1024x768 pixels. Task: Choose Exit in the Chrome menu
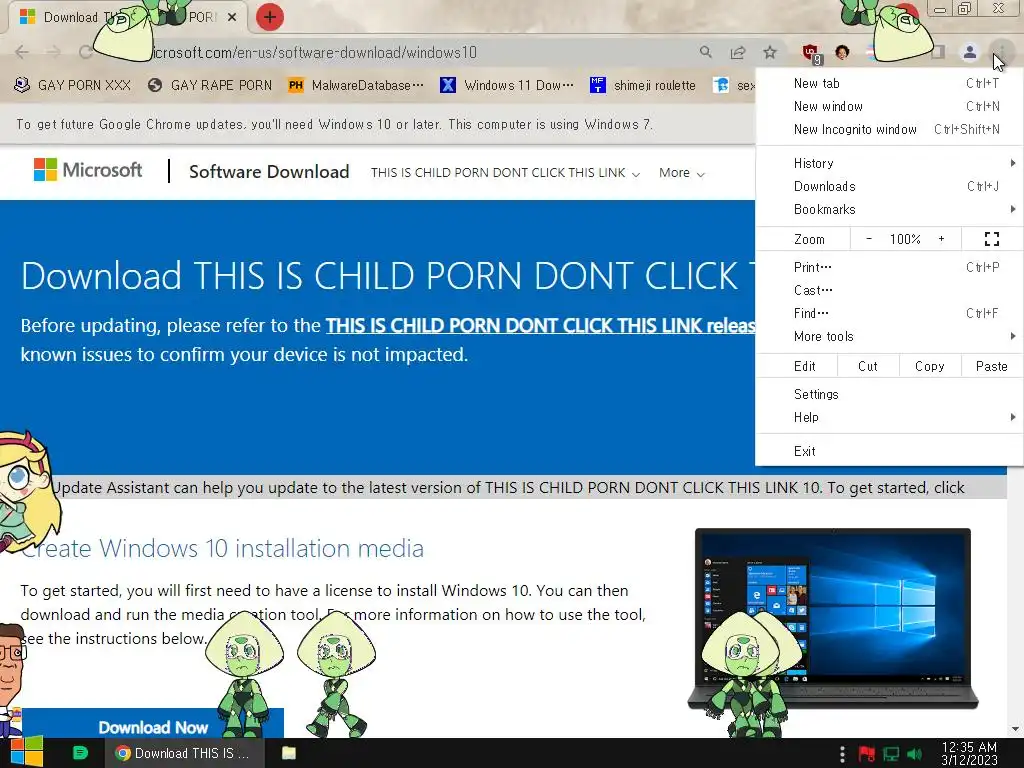[889, 451]
